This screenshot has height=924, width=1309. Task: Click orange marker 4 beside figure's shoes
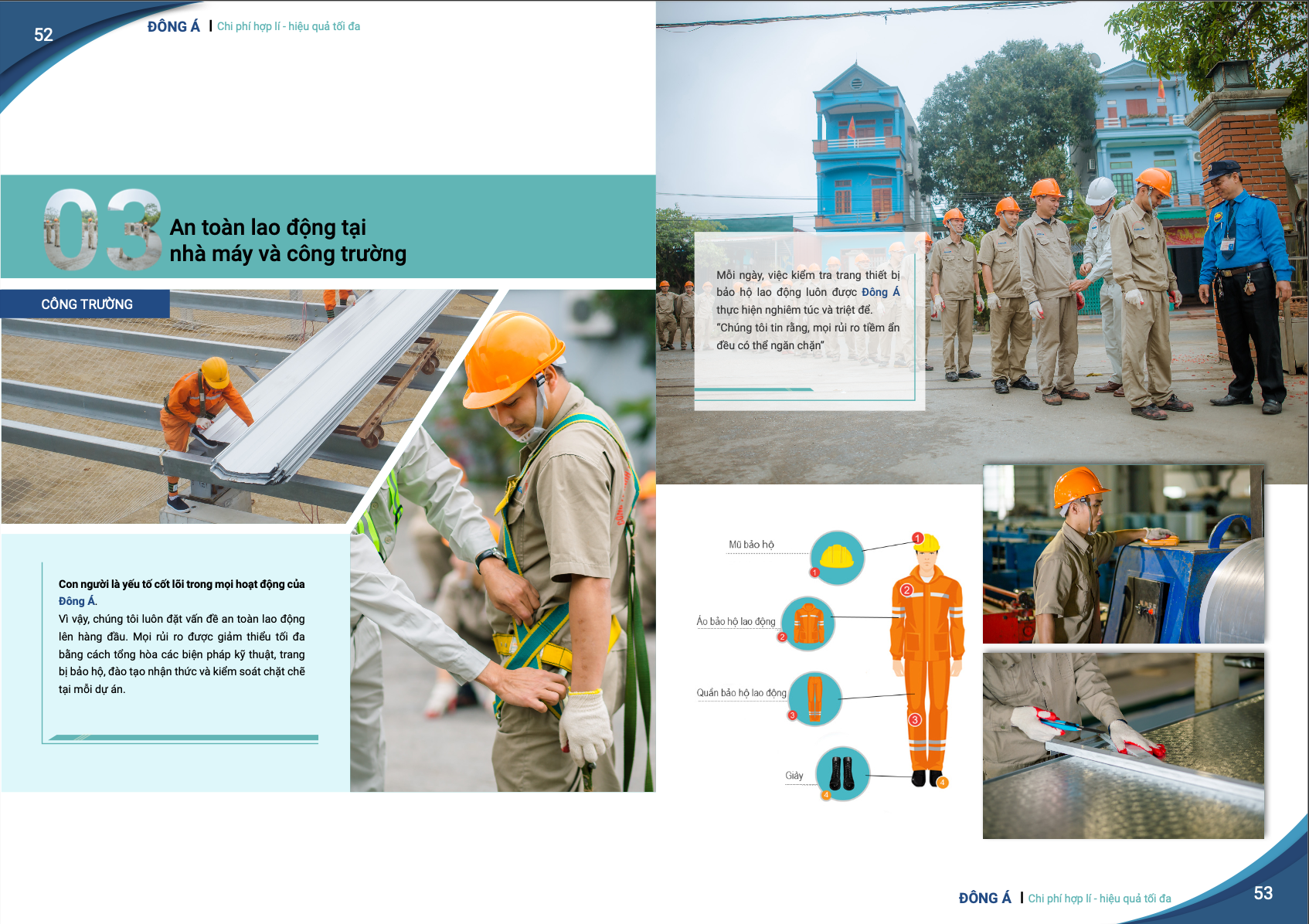(x=942, y=783)
